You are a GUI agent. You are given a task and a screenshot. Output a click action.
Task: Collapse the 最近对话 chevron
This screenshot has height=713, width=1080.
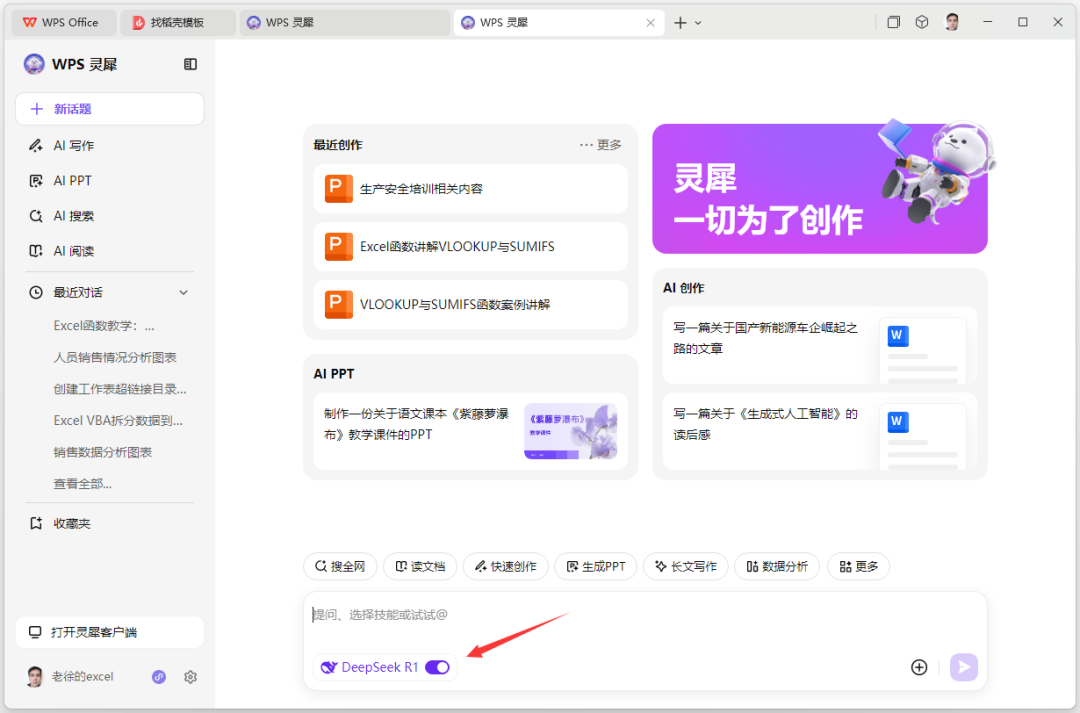[x=184, y=292]
